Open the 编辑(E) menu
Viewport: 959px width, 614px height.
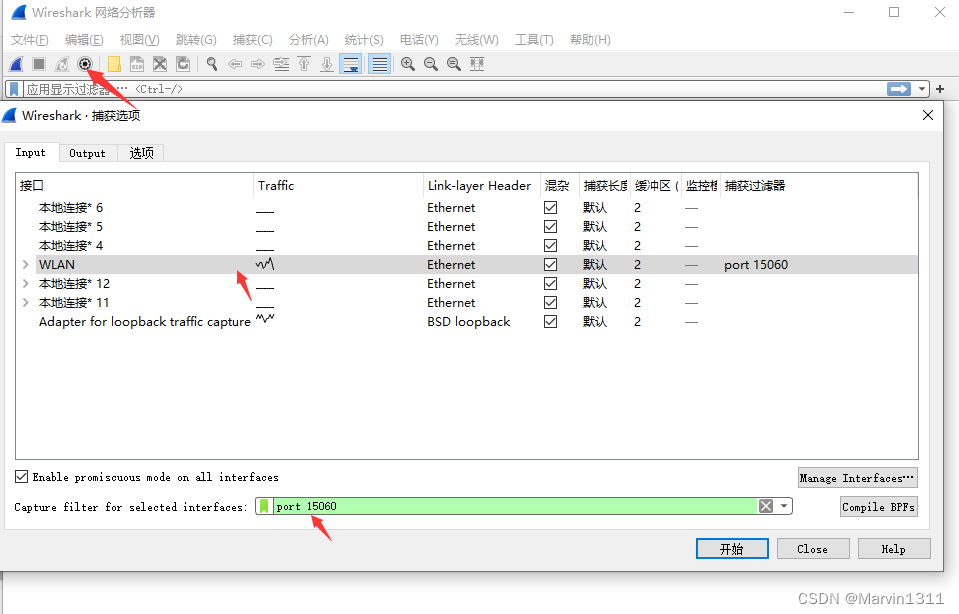(x=84, y=40)
